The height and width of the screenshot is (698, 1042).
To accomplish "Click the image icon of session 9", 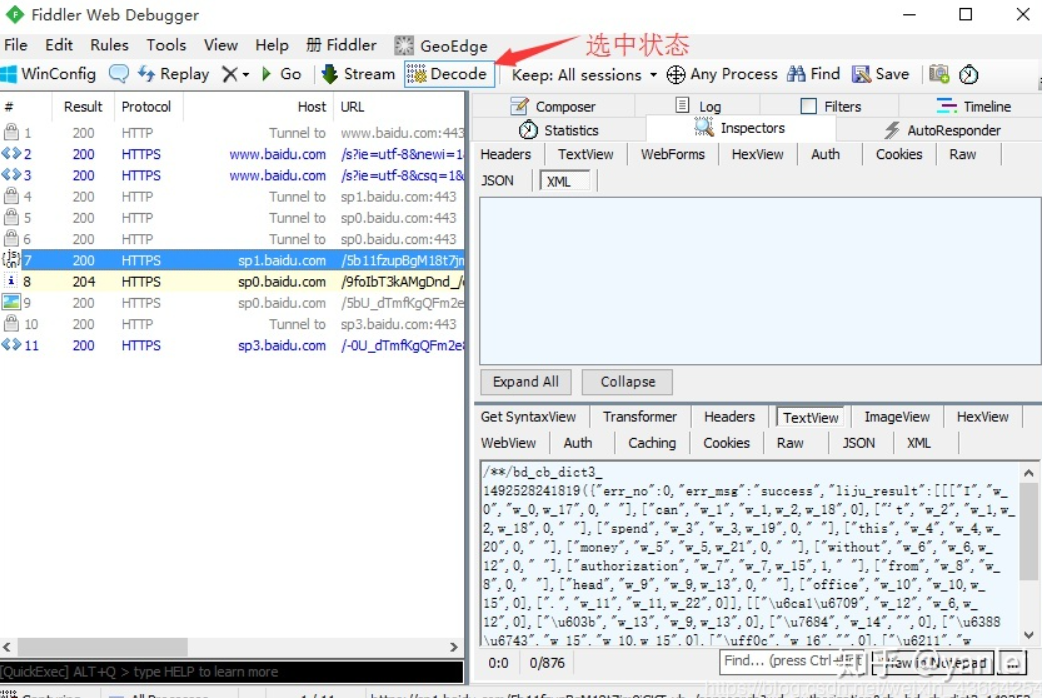I will click(x=11, y=302).
